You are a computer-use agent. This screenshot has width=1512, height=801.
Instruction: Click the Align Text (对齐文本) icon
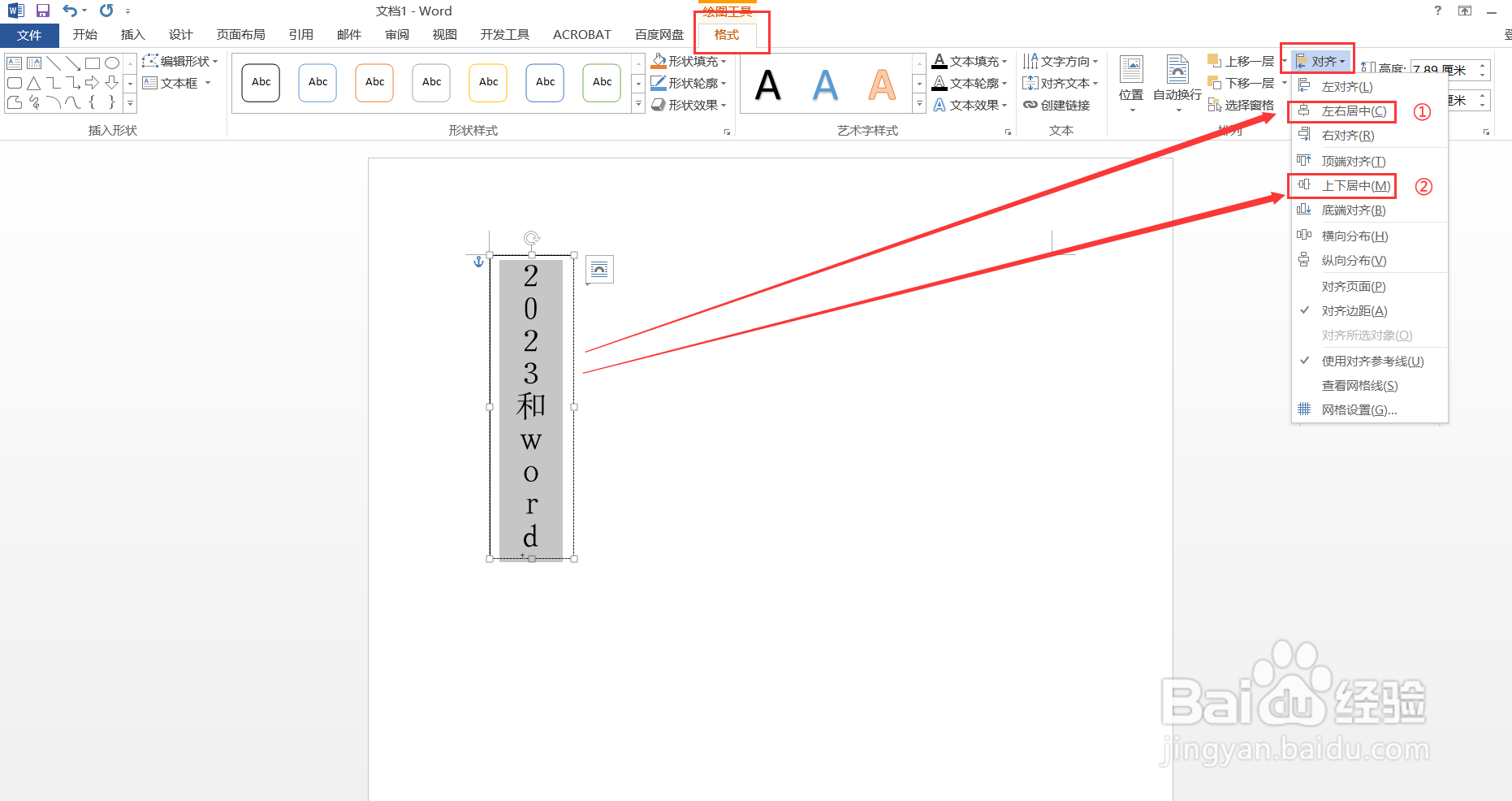tap(1030, 83)
